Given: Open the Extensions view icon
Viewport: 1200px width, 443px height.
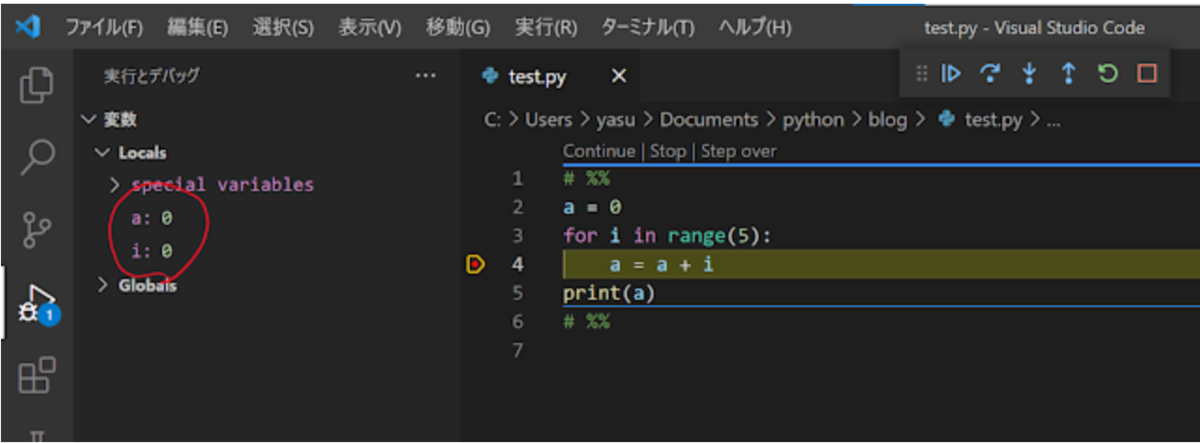Looking at the screenshot, I should 36,377.
